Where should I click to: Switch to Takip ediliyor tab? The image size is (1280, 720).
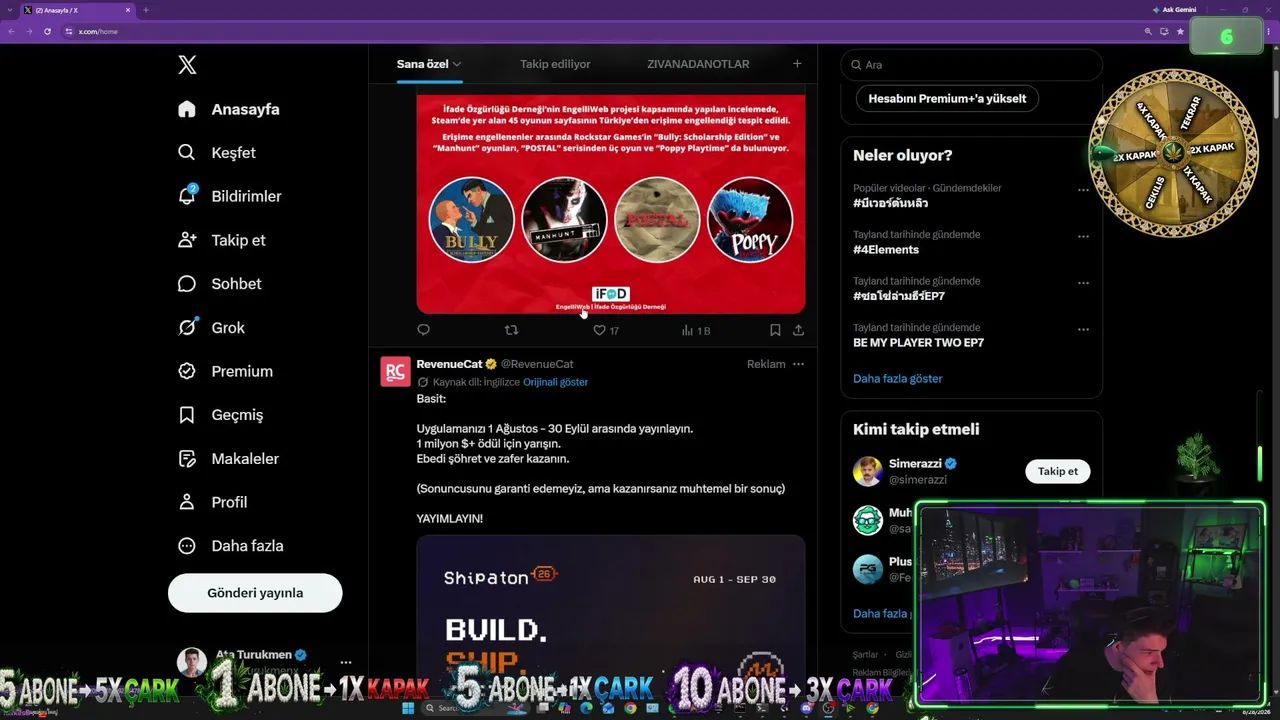pyautogui.click(x=555, y=64)
